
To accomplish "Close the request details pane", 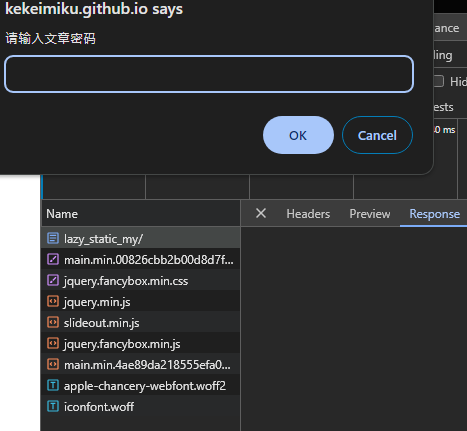I will [261, 213].
